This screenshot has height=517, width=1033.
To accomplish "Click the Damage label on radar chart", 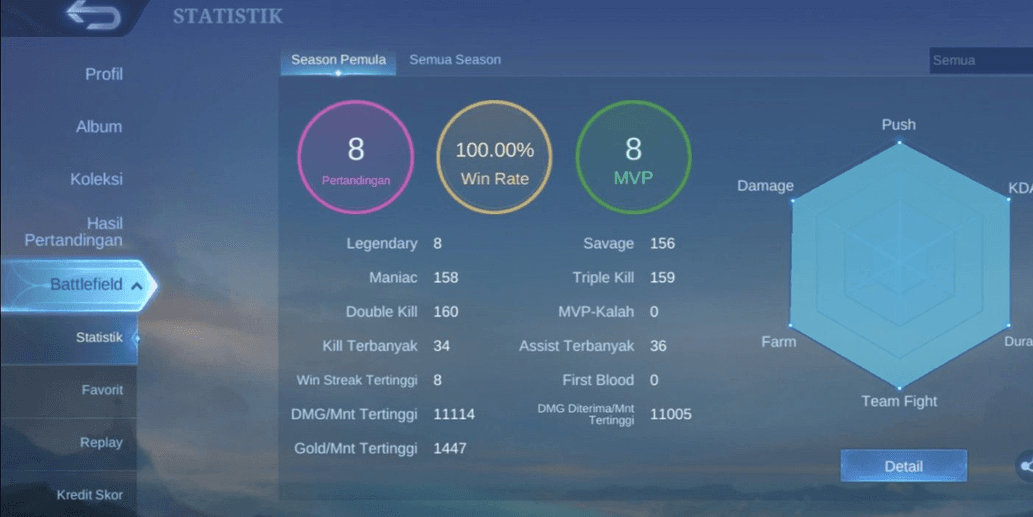I will [x=765, y=186].
